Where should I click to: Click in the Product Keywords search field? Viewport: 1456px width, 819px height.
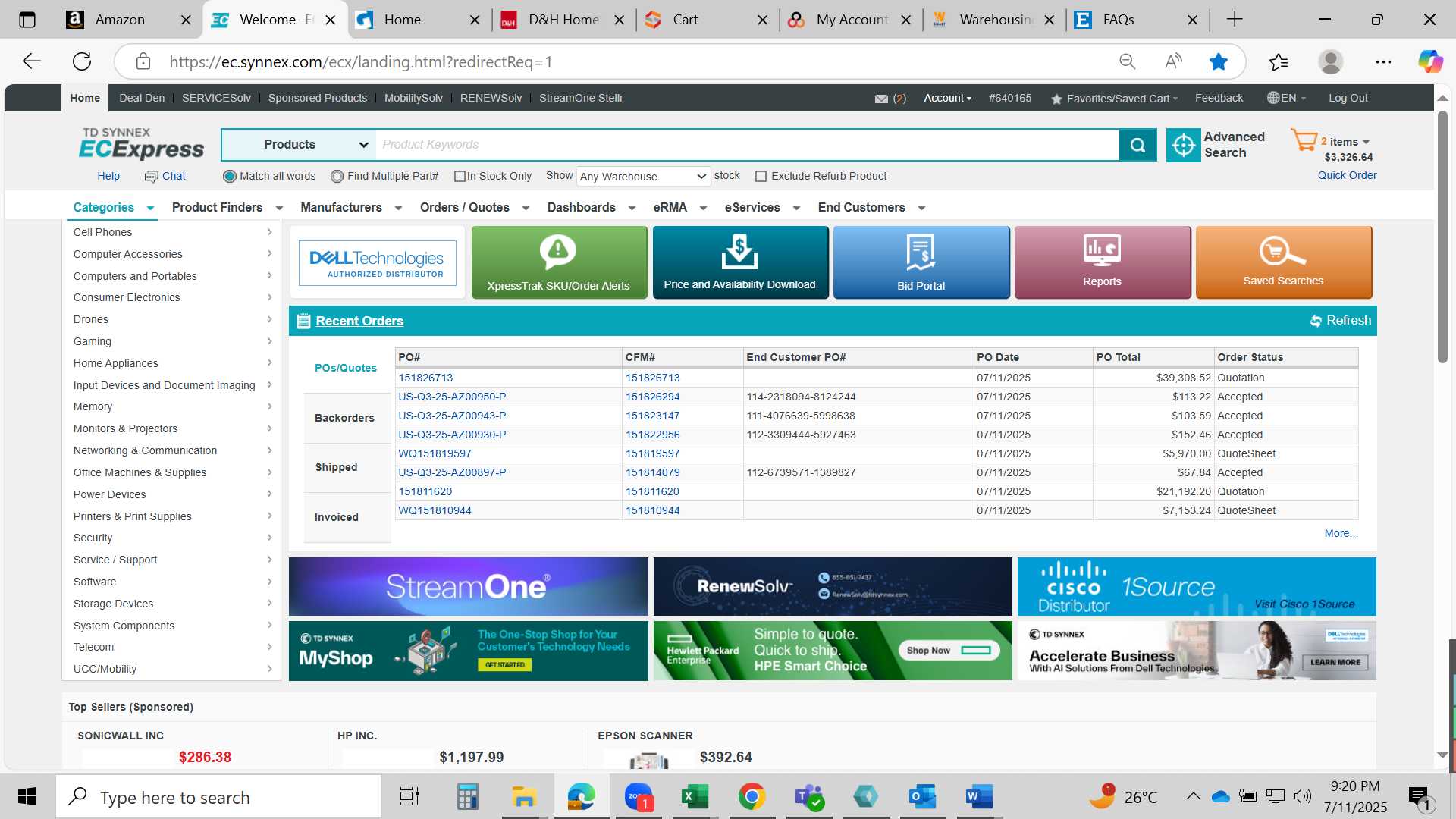(747, 145)
